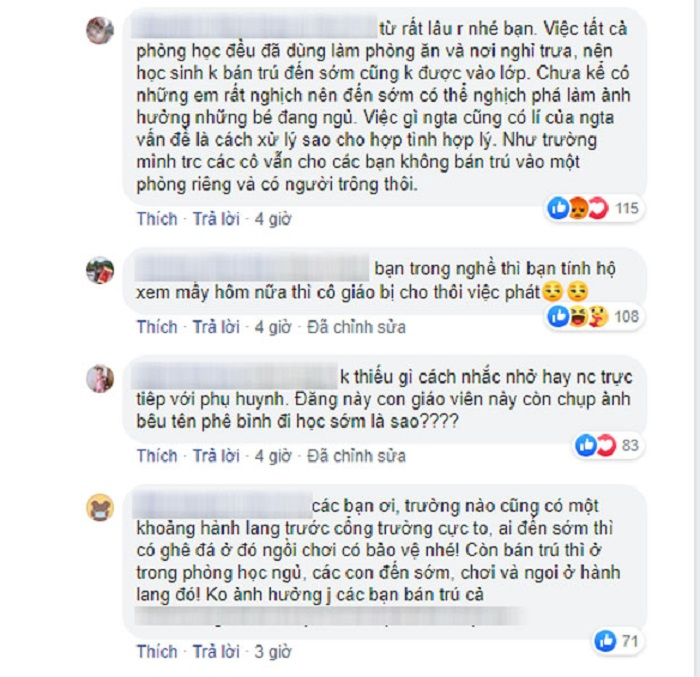The width and height of the screenshot is (700, 677).
Task: Click the angry reaction icon on first comment
Action: coord(578,208)
